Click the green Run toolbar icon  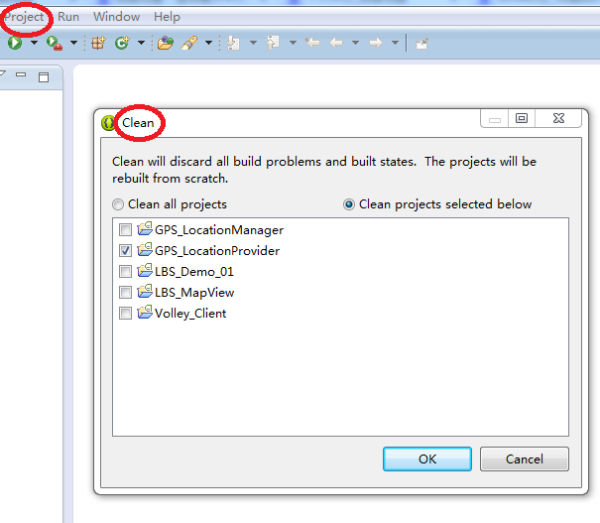coord(15,42)
